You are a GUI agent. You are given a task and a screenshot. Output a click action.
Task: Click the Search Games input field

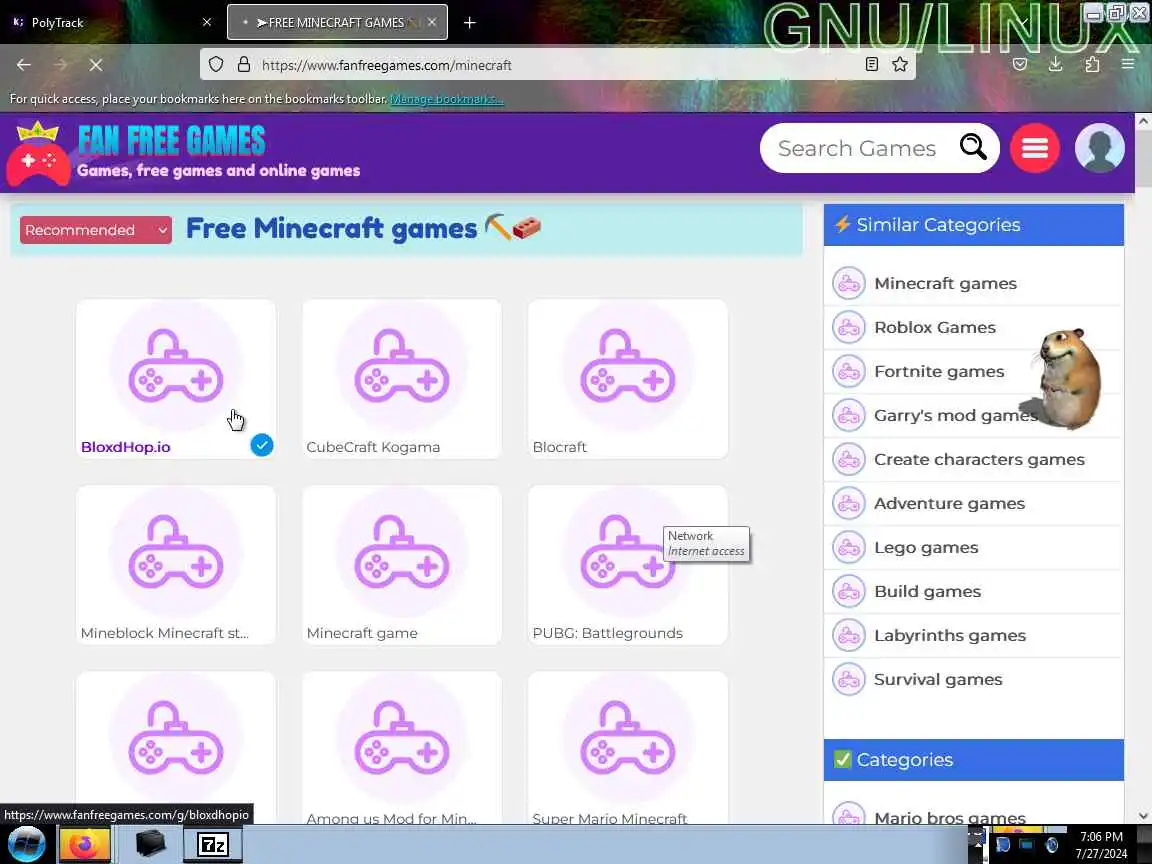pyautogui.click(x=857, y=148)
